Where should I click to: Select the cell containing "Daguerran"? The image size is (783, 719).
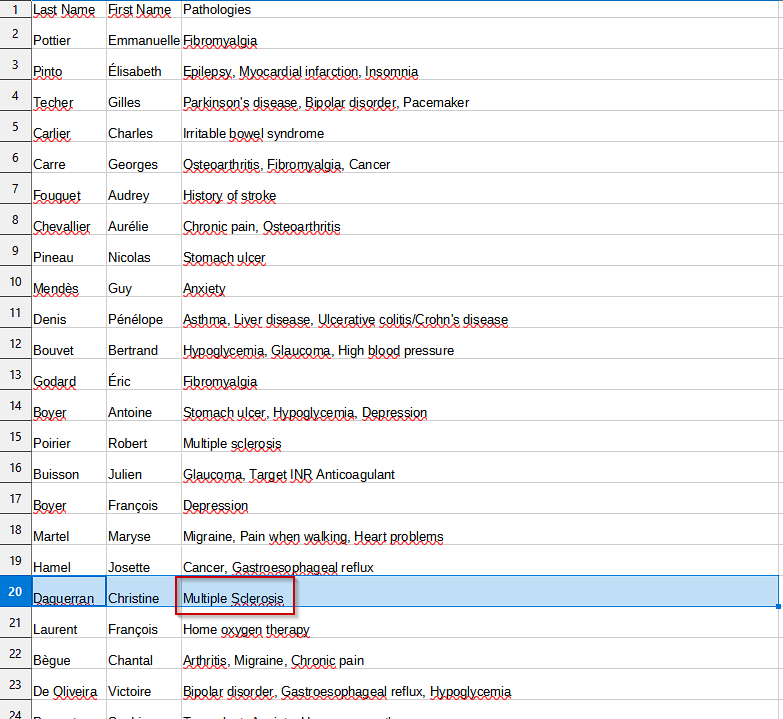click(x=64, y=598)
